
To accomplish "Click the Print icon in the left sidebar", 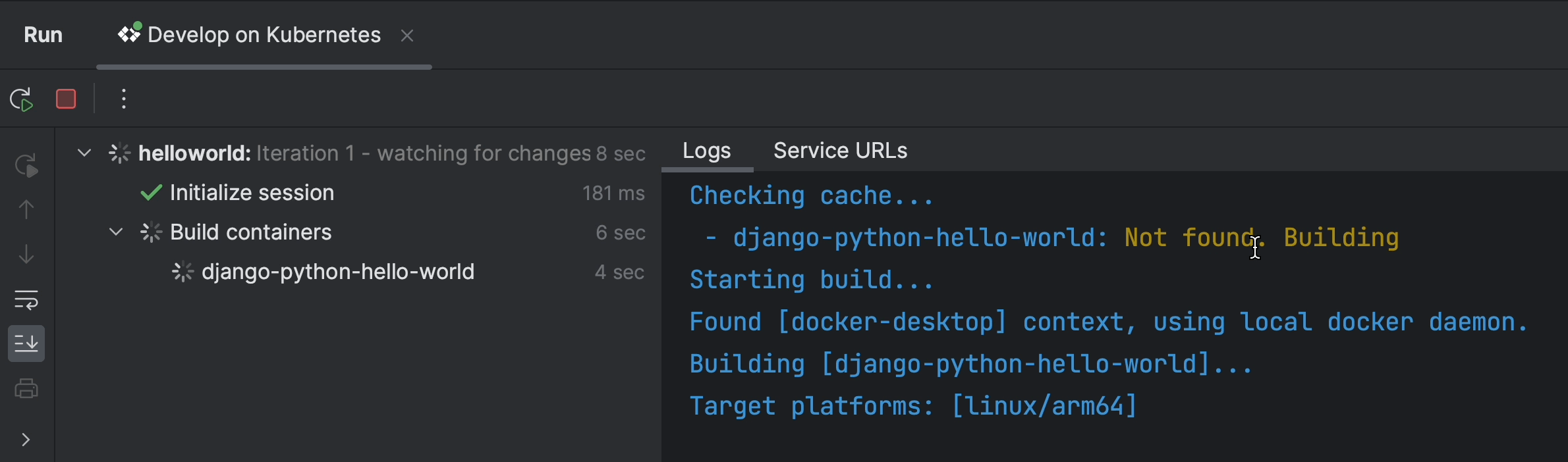I will click(x=26, y=388).
